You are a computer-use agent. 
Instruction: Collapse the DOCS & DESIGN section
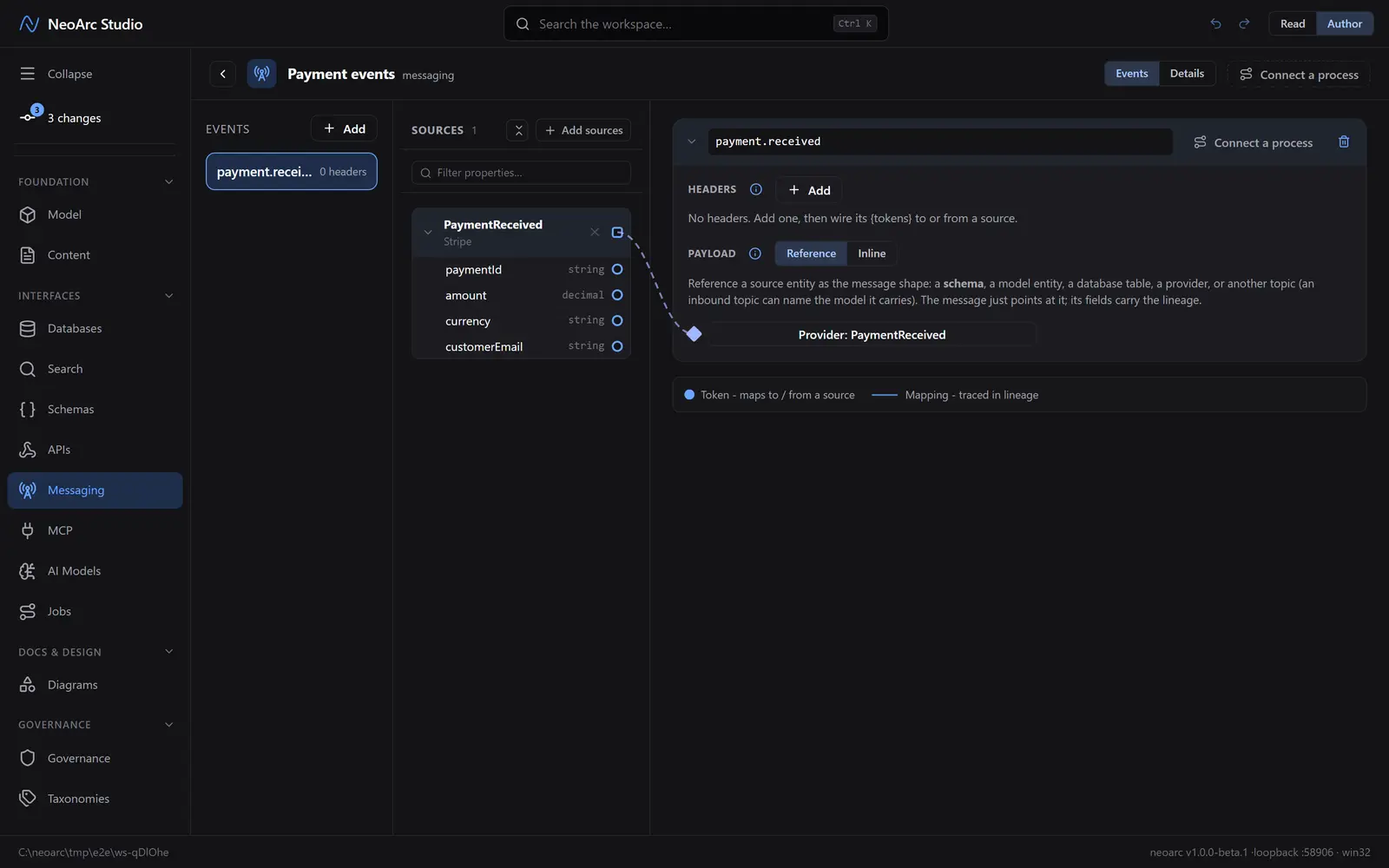click(169, 652)
